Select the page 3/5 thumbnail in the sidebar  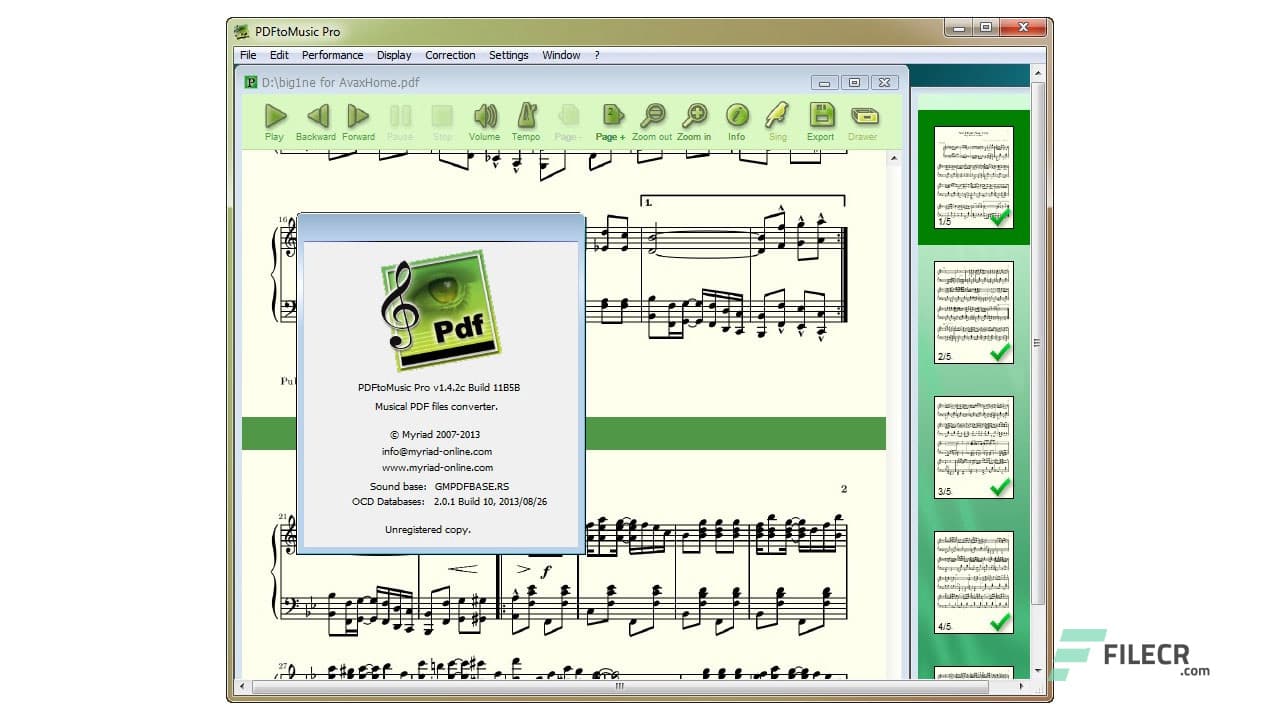[x=972, y=445]
